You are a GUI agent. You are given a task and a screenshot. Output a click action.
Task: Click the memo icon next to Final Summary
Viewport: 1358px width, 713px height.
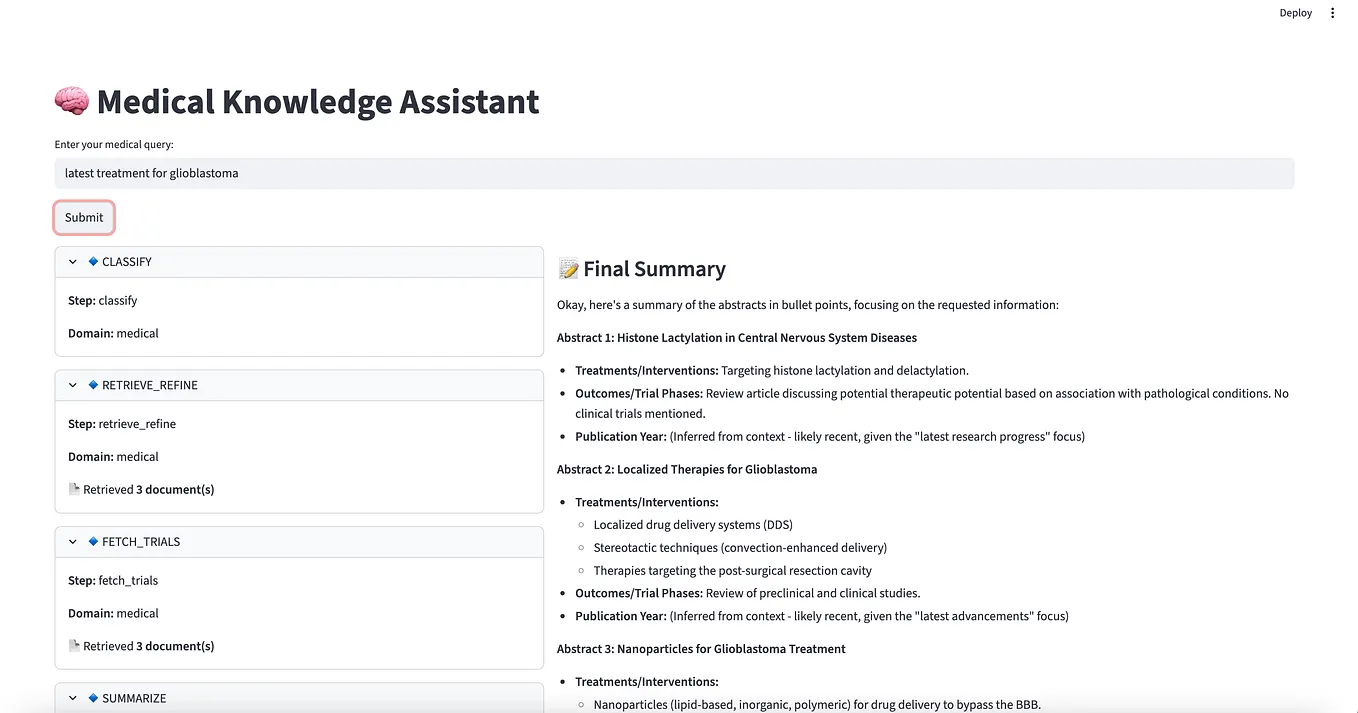(x=567, y=267)
